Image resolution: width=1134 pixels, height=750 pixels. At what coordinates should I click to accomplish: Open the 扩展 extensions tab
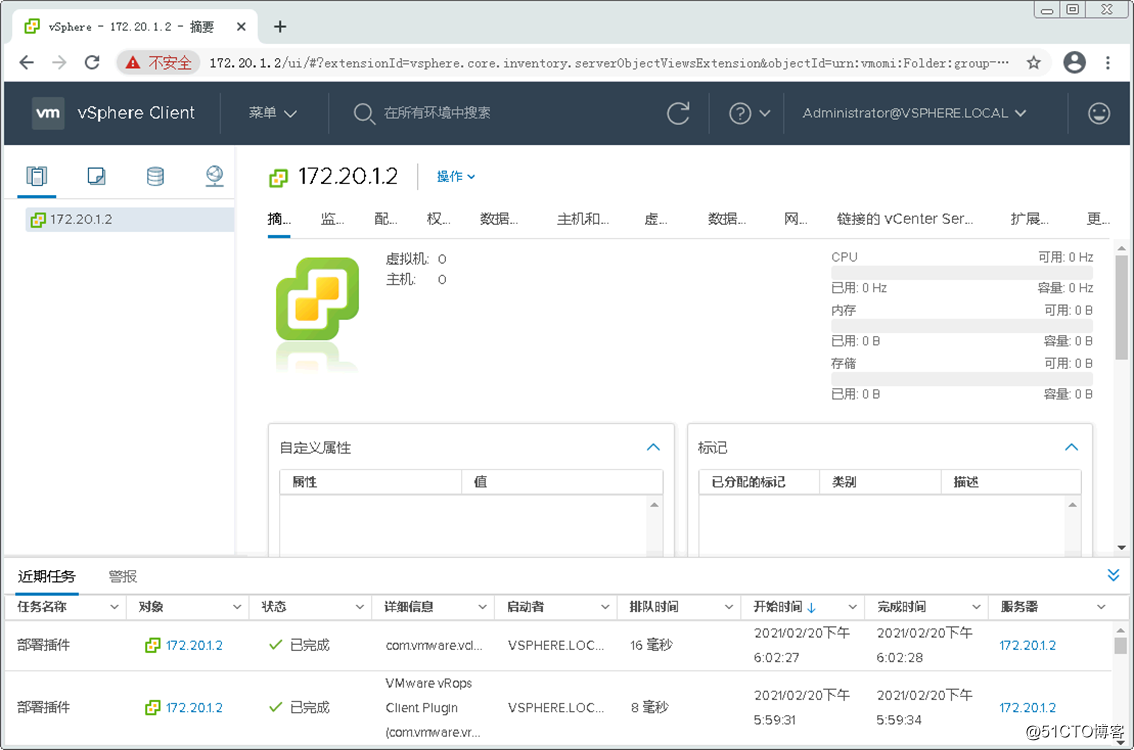[x=1029, y=219]
